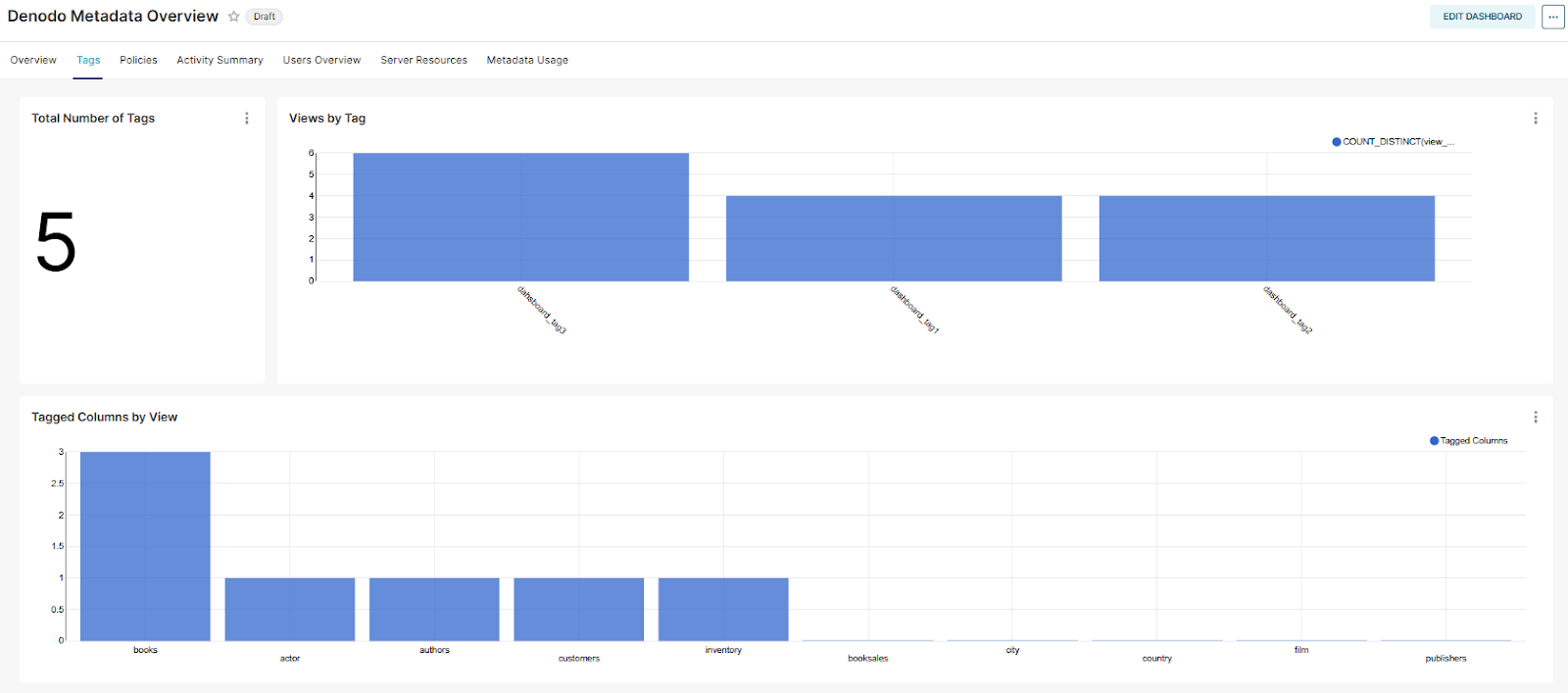The width and height of the screenshot is (1568, 693).
Task: Click the inventory bar in Tagged Columns chart
Action: [723, 610]
